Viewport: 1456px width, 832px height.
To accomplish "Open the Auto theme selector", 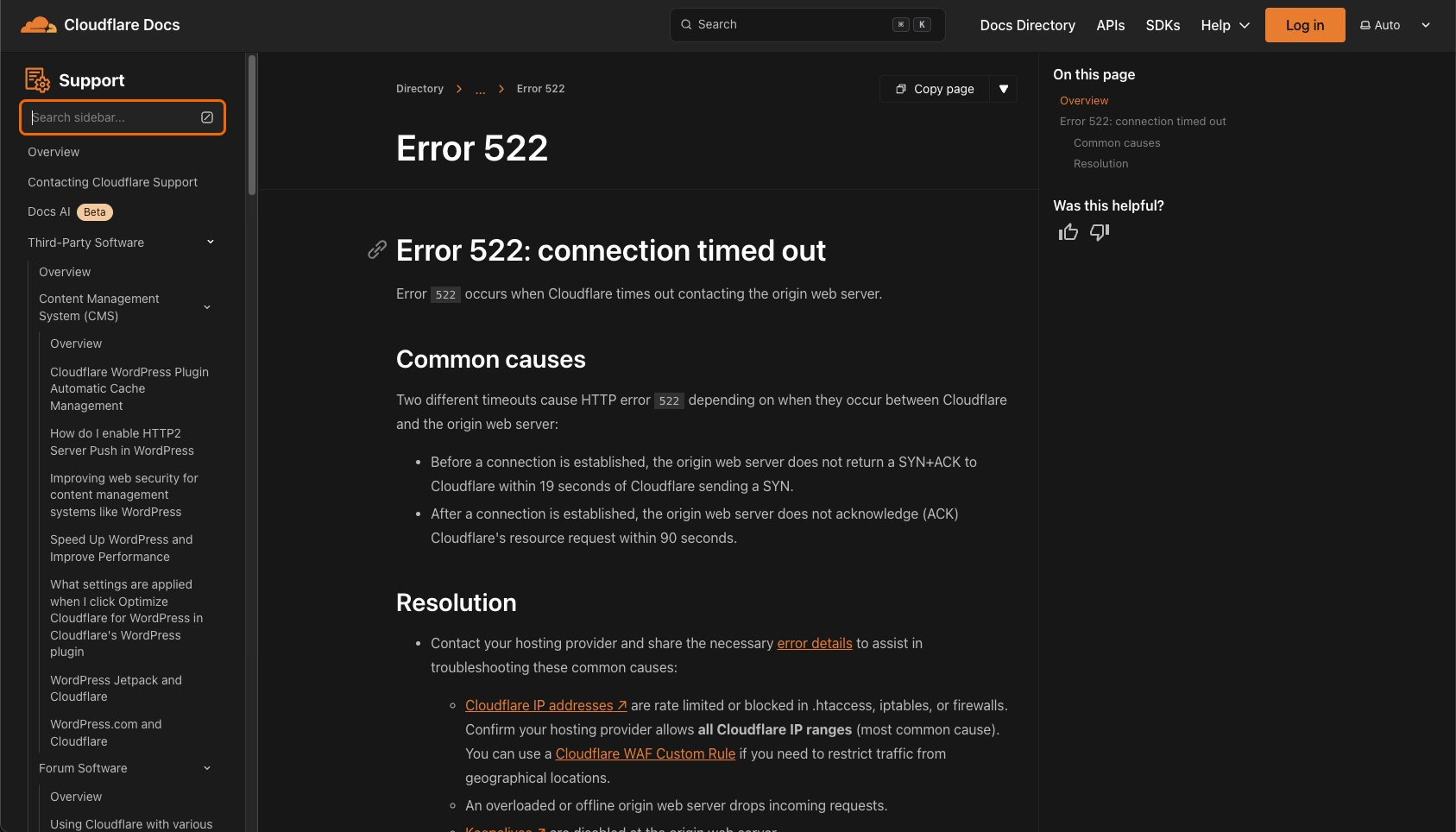I will [1395, 25].
